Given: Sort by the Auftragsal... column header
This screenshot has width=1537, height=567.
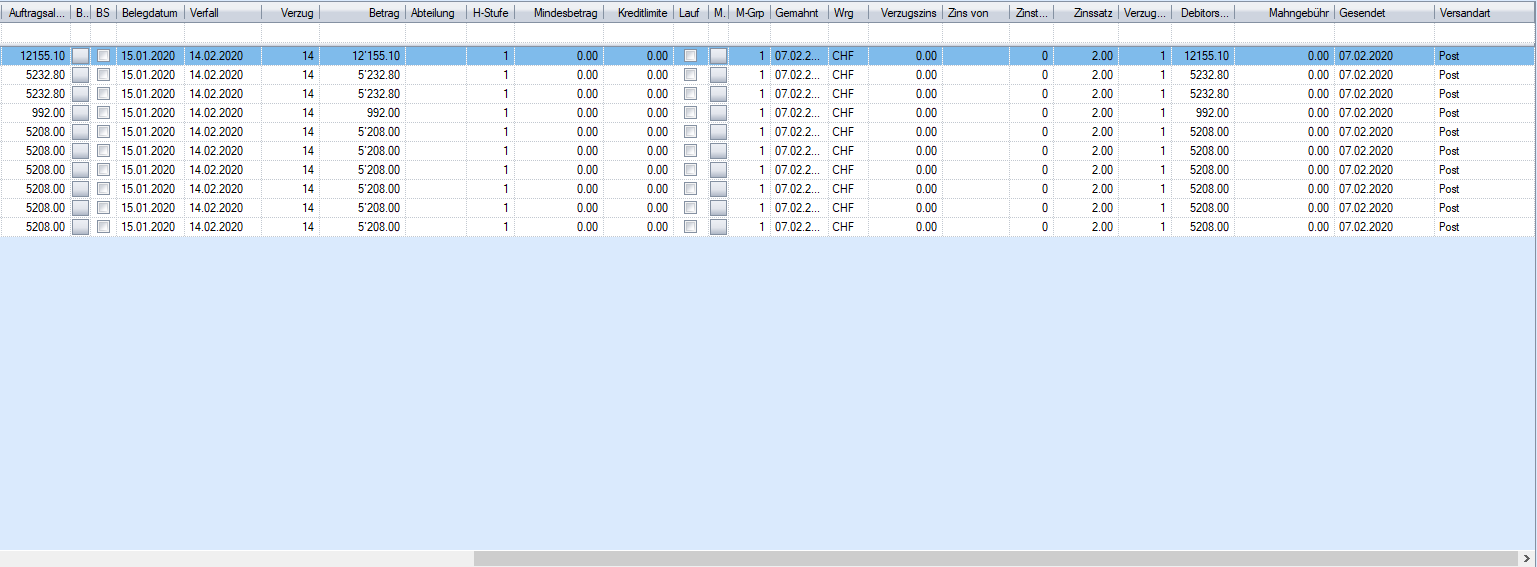Looking at the screenshot, I should coord(36,13).
